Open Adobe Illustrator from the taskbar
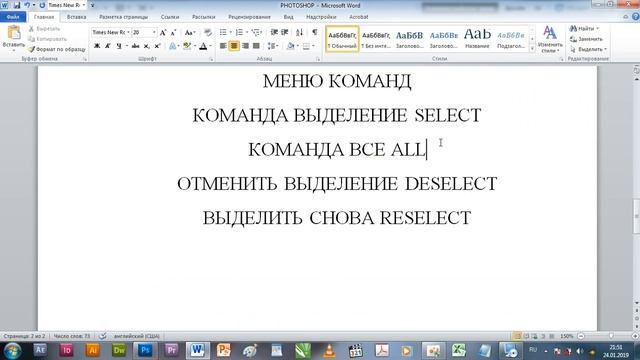Screen dimensions: 640x360 pos(93,350)
